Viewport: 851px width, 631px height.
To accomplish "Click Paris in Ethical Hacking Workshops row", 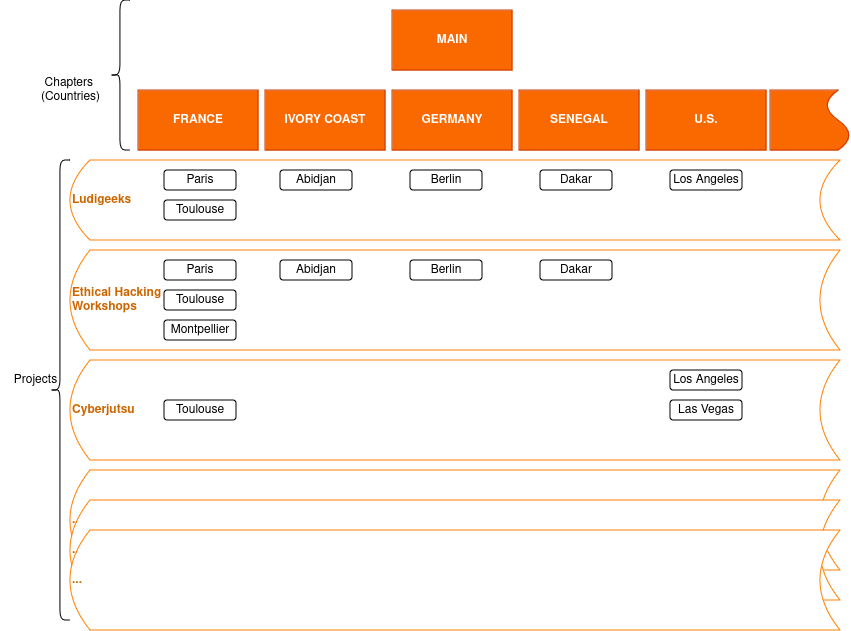I will tap(200, 270).
